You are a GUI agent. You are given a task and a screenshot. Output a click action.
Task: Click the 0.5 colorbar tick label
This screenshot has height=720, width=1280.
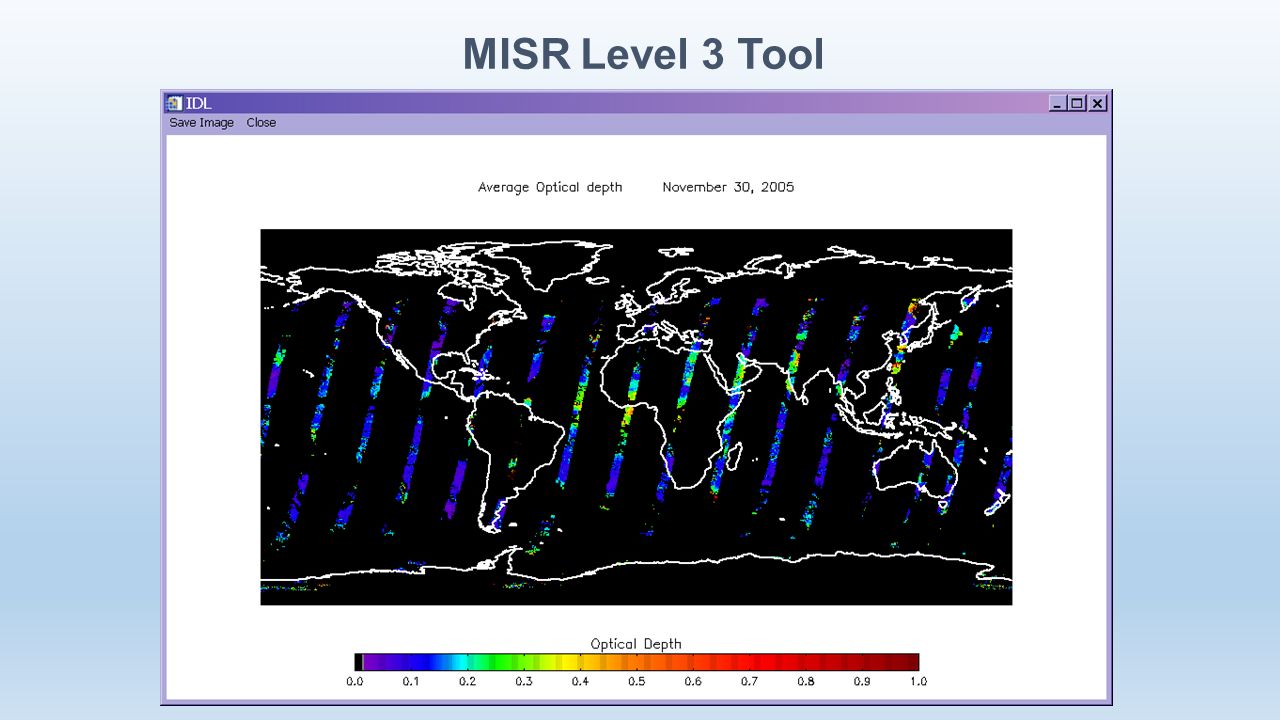coord(636,681)
